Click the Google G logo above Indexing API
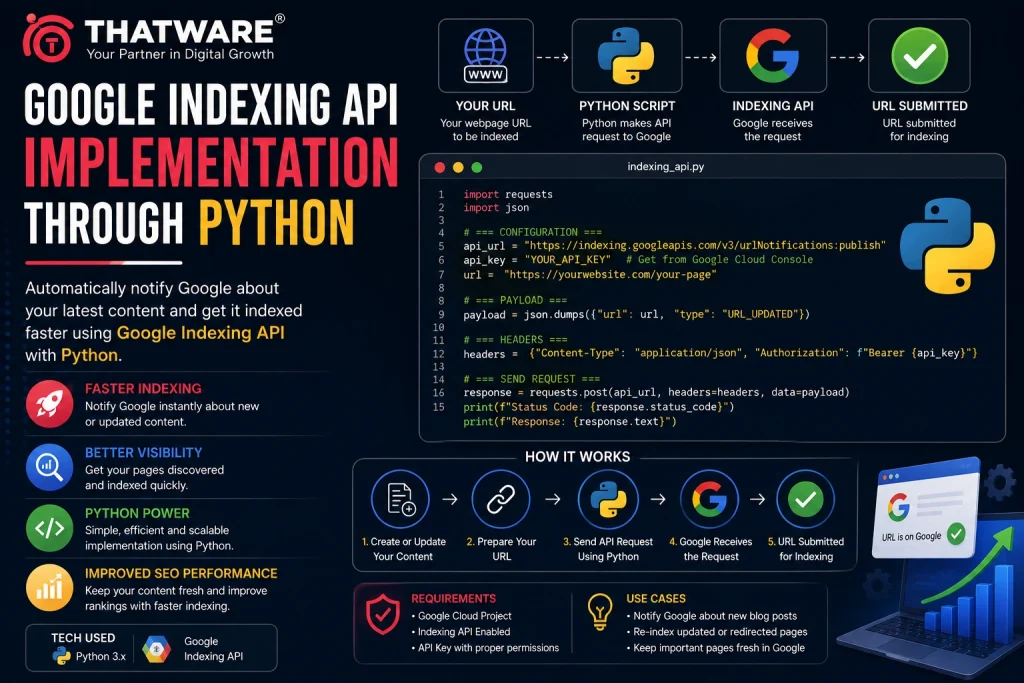Screen dimensions: 1024x683 [773, 56]
